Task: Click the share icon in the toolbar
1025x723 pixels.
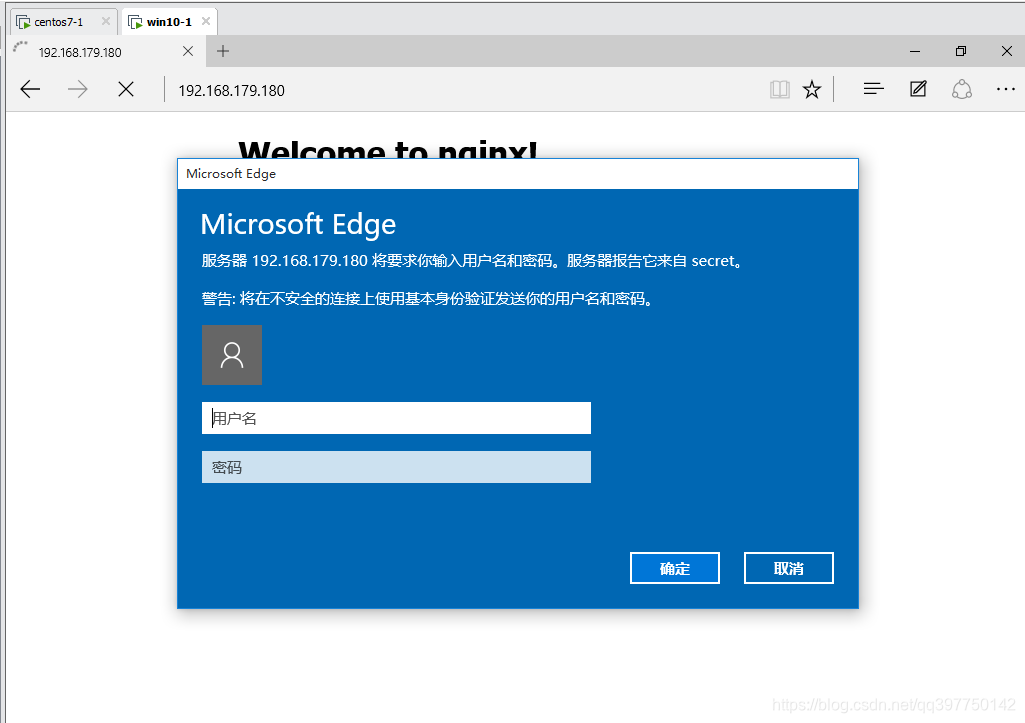Action: coord(962,89)
